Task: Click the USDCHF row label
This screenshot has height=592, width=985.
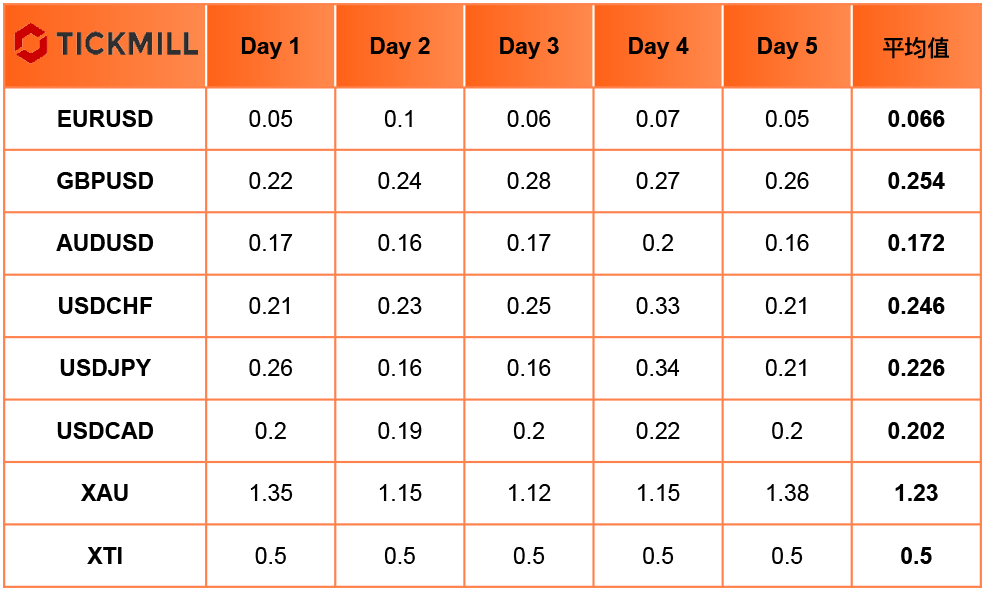Action: [105, 306]
